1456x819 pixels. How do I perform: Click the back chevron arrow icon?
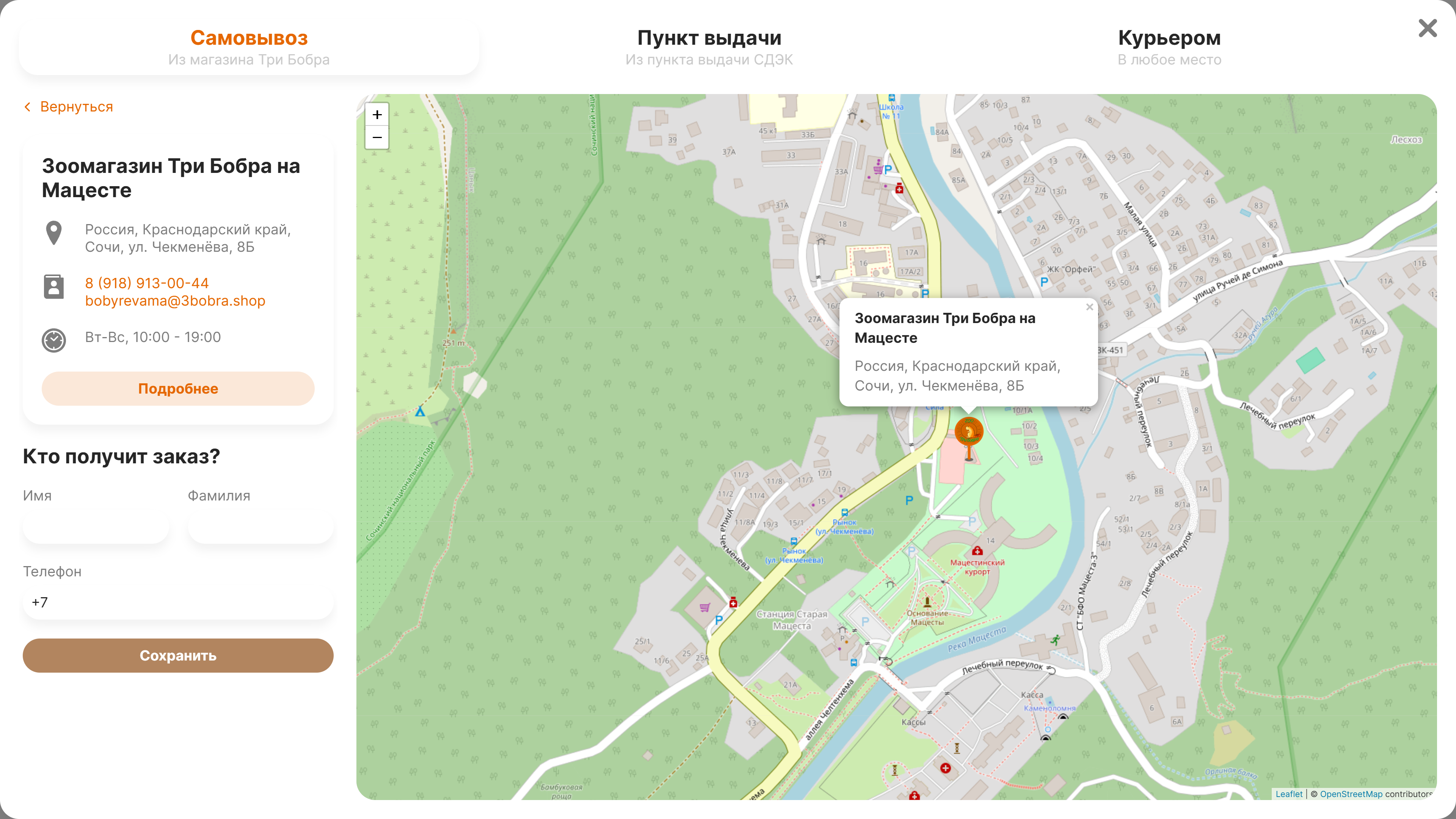pos(27,107)
